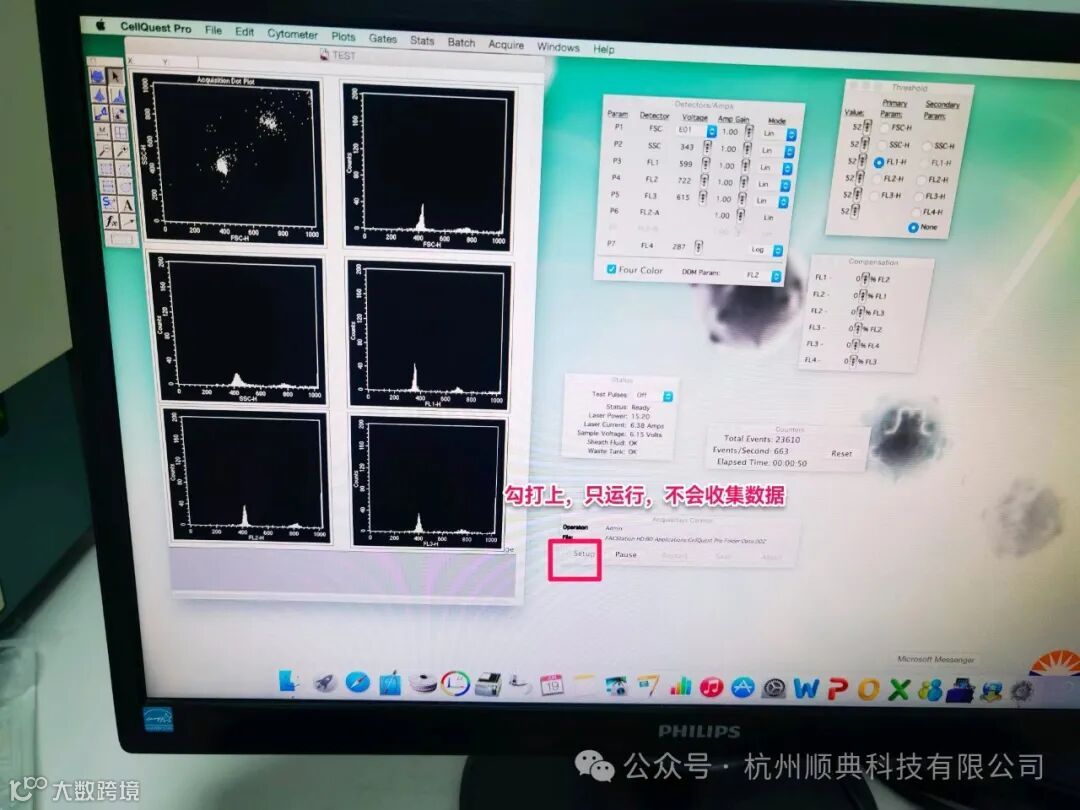Open blue Word W icon in dock
This screenshot has width=1080, height=810.
click(x=806, y=688)
